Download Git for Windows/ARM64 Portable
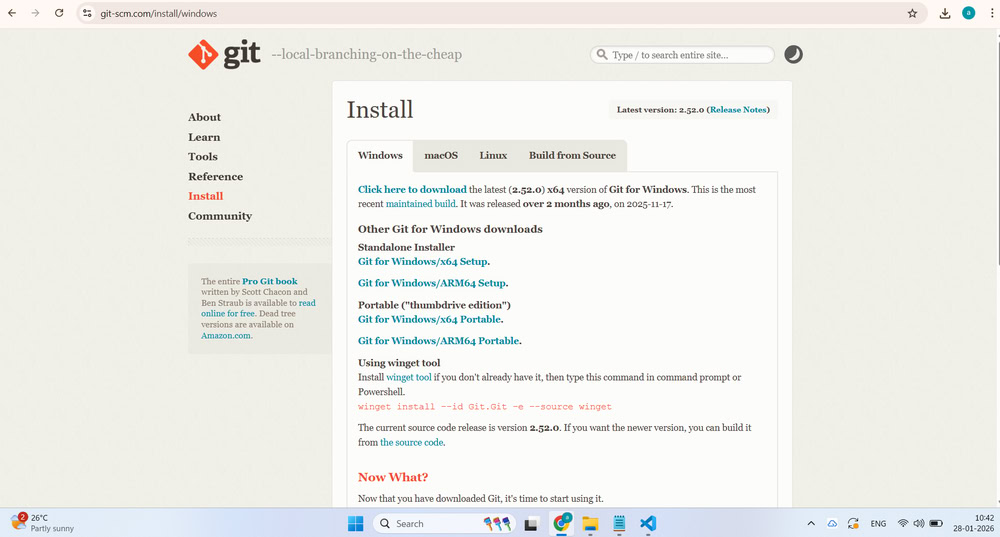The width and height of the screenshot is (1000, 537). coord(438,341)
